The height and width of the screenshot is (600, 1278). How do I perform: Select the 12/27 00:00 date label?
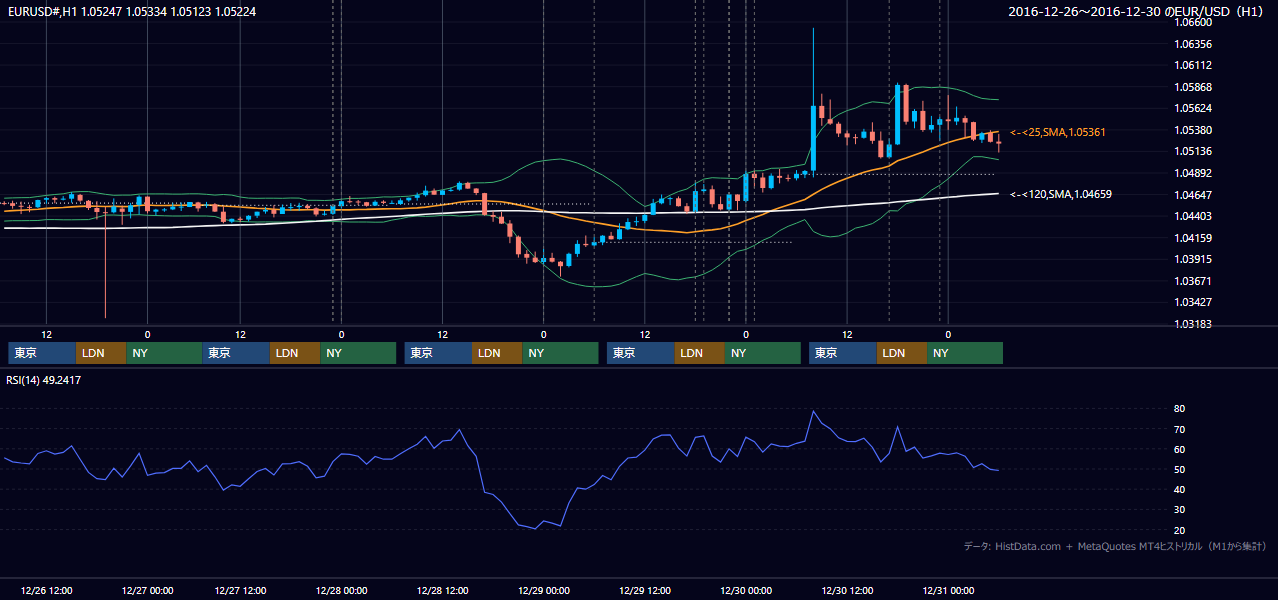pyautogui.click(x=147, y=590)
